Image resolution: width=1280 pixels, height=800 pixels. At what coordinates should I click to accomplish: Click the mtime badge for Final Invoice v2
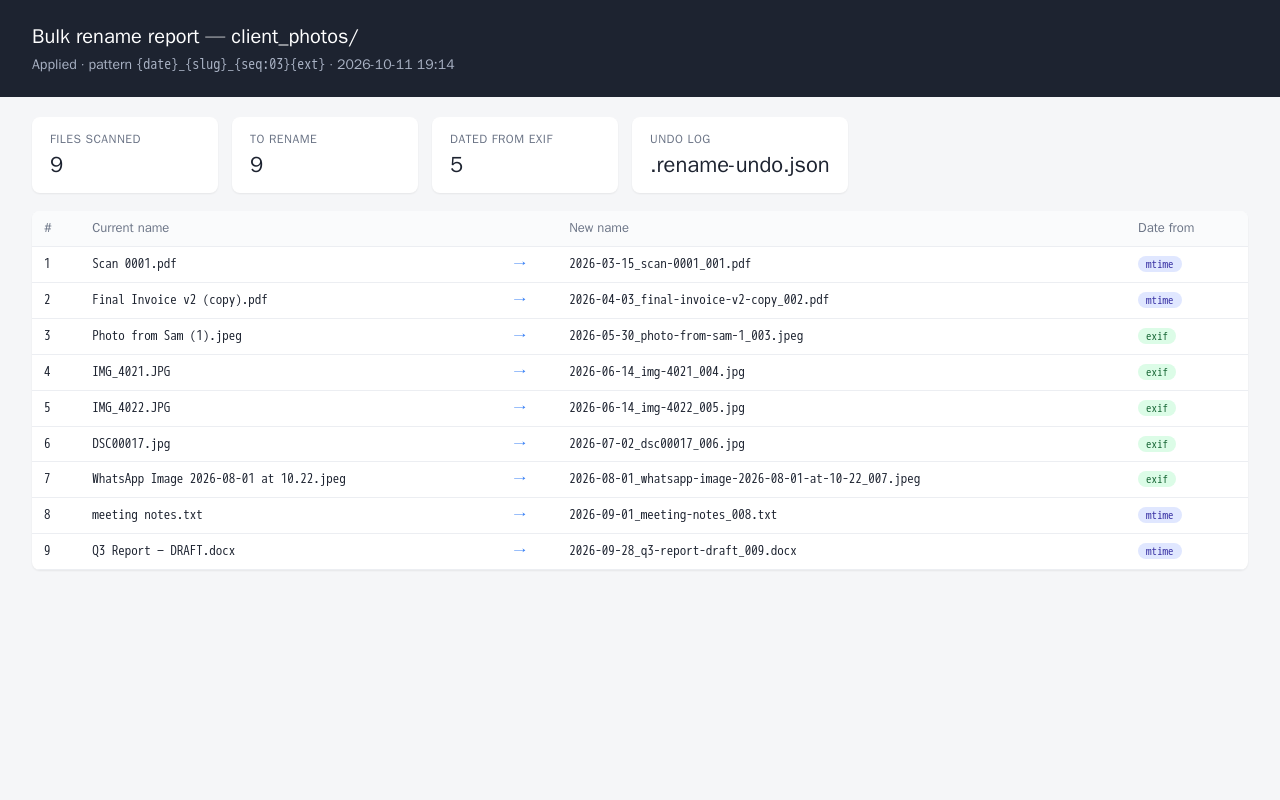[x=1159, y=300]
